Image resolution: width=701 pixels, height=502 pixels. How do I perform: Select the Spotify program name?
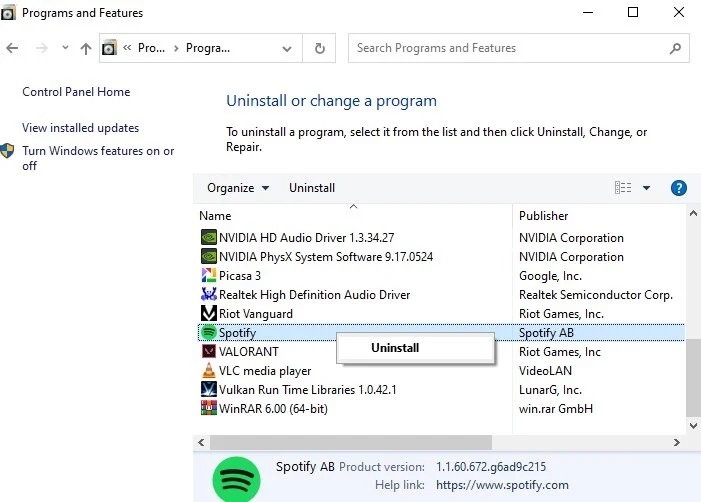click(237, 333)
